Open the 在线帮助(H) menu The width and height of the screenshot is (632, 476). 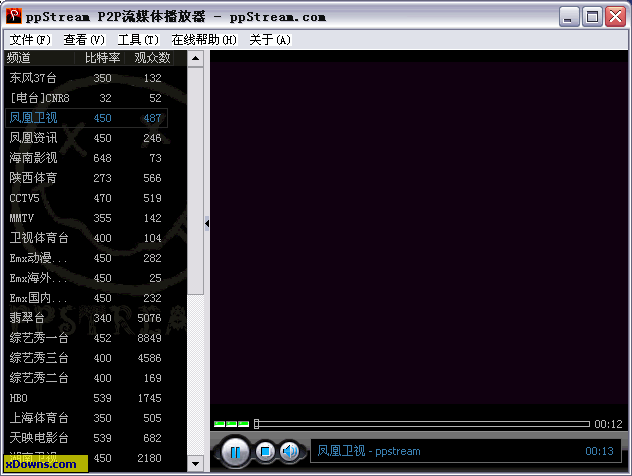click(x=204, y=39)
